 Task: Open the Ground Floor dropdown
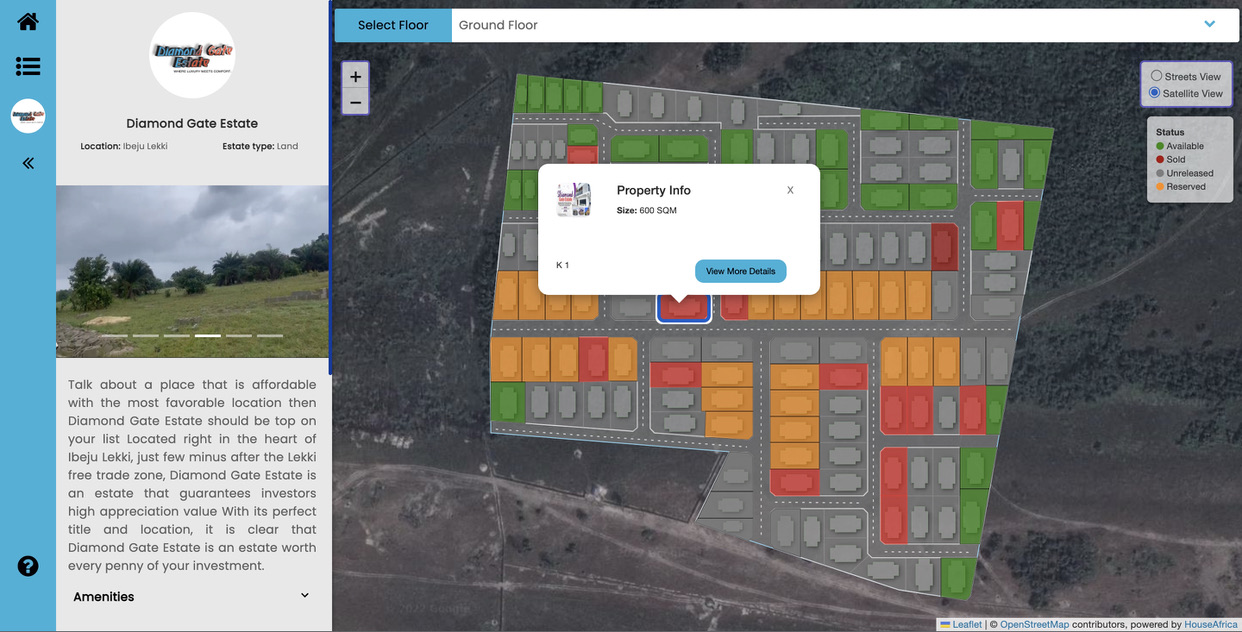(830, 25)
